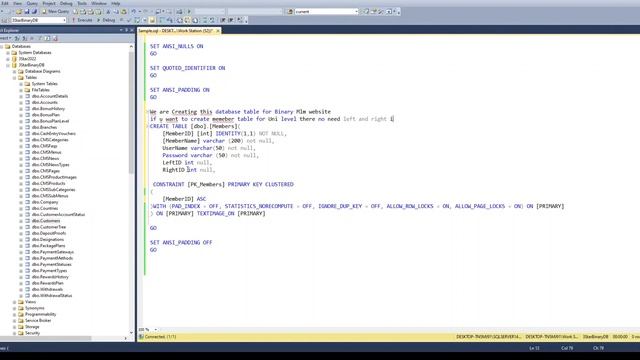Click the Execute button in the toolbar
This screenshot has width=640, height=360.
coord(82,20)
